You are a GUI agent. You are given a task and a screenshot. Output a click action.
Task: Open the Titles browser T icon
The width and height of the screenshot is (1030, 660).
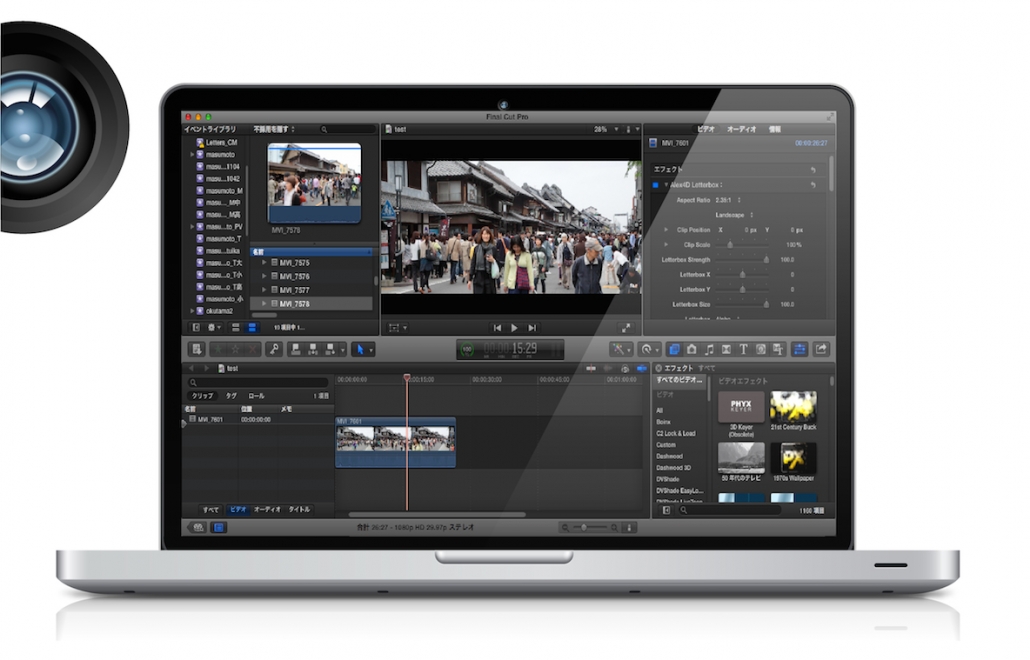(743, 349)
